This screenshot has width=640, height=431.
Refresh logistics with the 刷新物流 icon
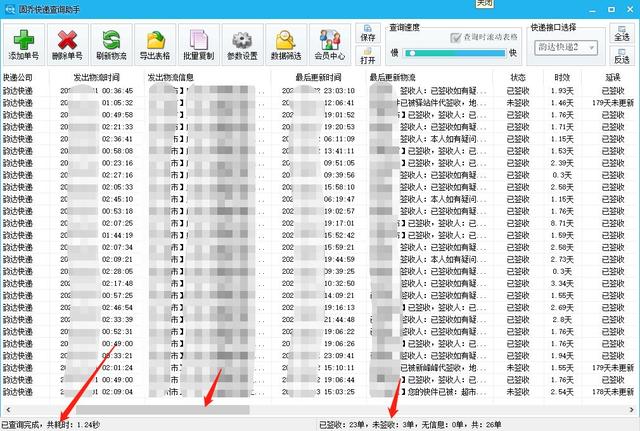[111, 44]
